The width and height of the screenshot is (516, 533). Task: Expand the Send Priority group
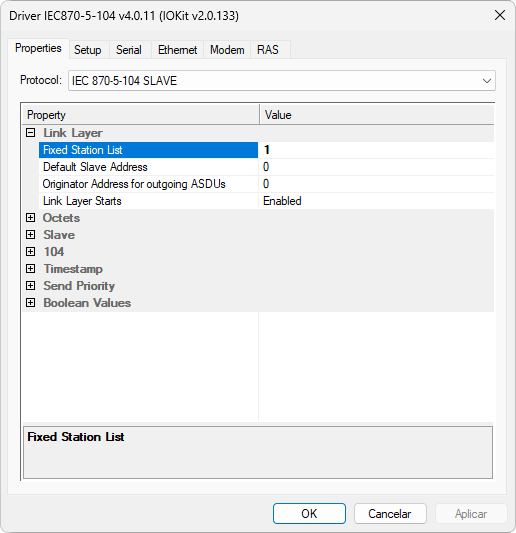(x=31, y=286)
